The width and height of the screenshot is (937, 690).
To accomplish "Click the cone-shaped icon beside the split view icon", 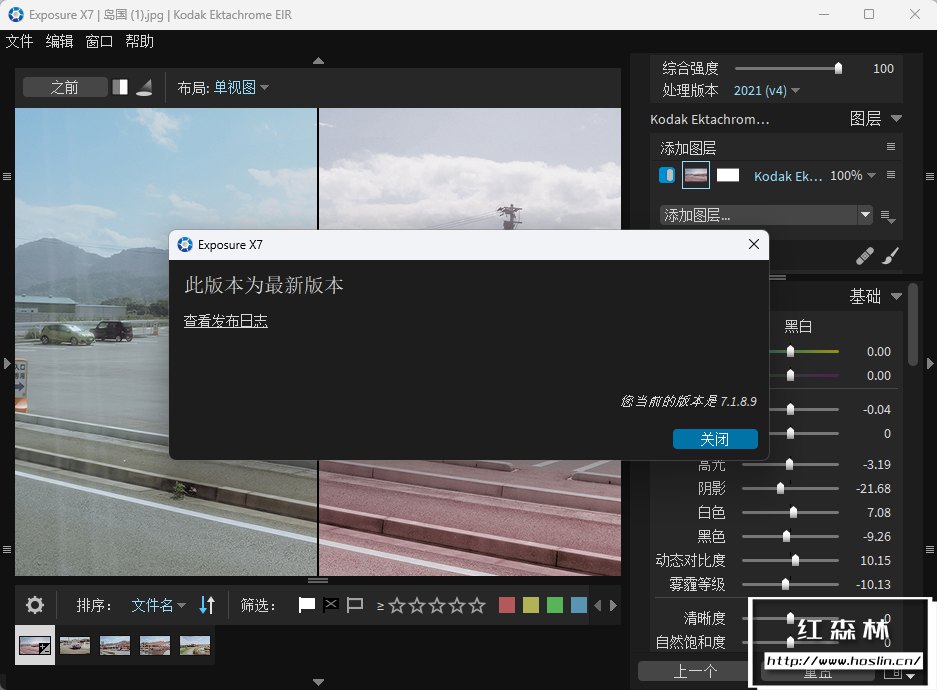I will pos(144,87).
